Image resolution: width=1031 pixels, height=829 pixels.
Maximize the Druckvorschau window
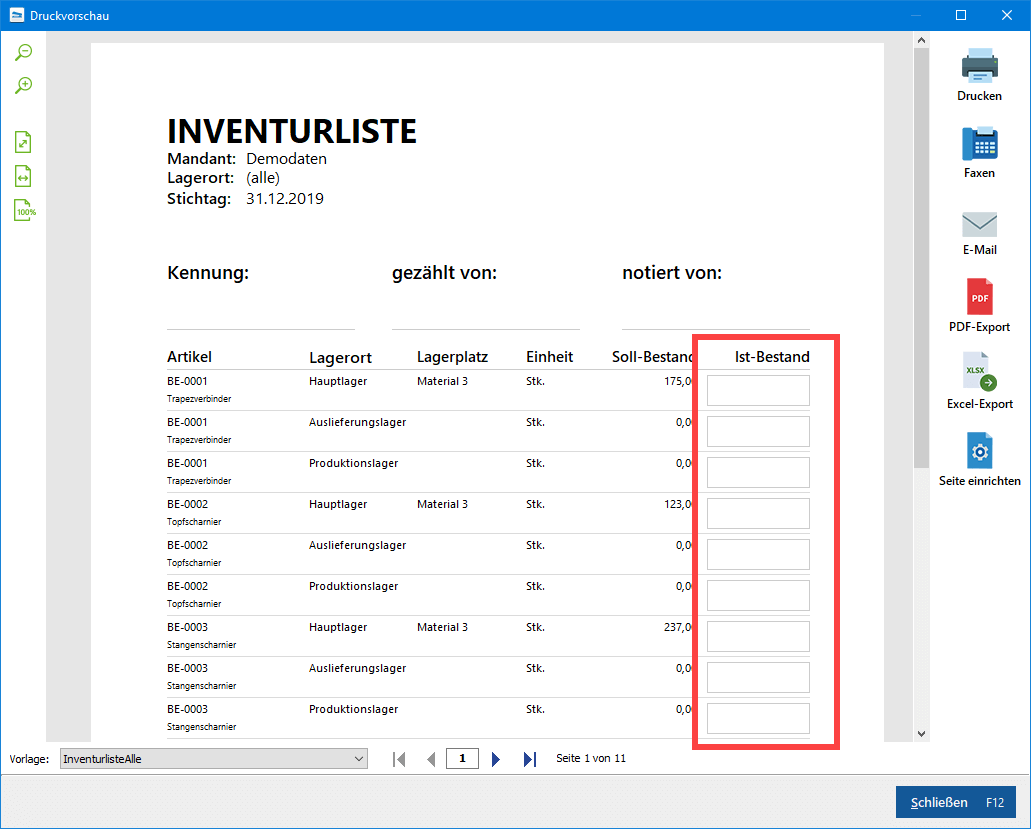[x=961, y=15]
